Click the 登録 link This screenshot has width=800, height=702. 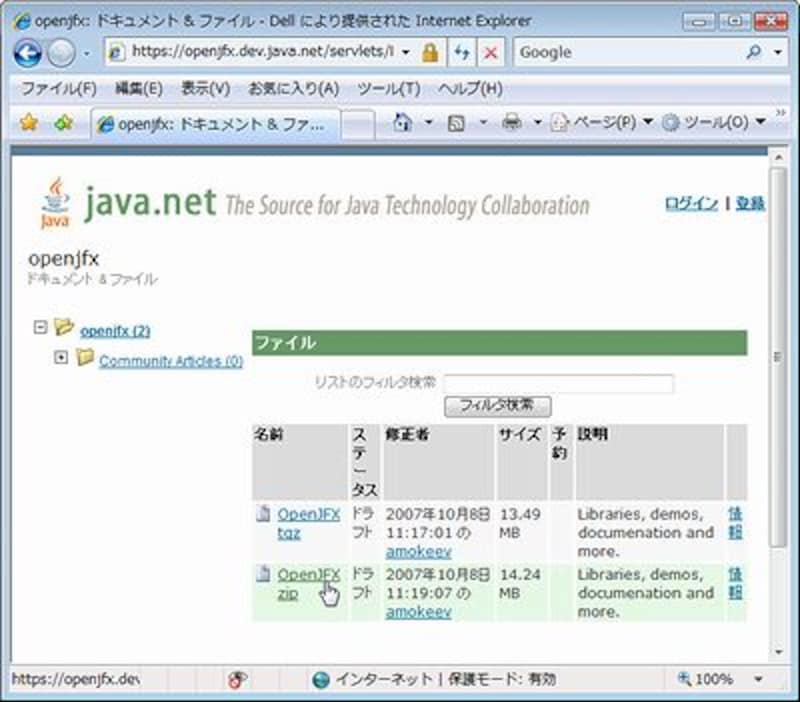click(750, 204)
